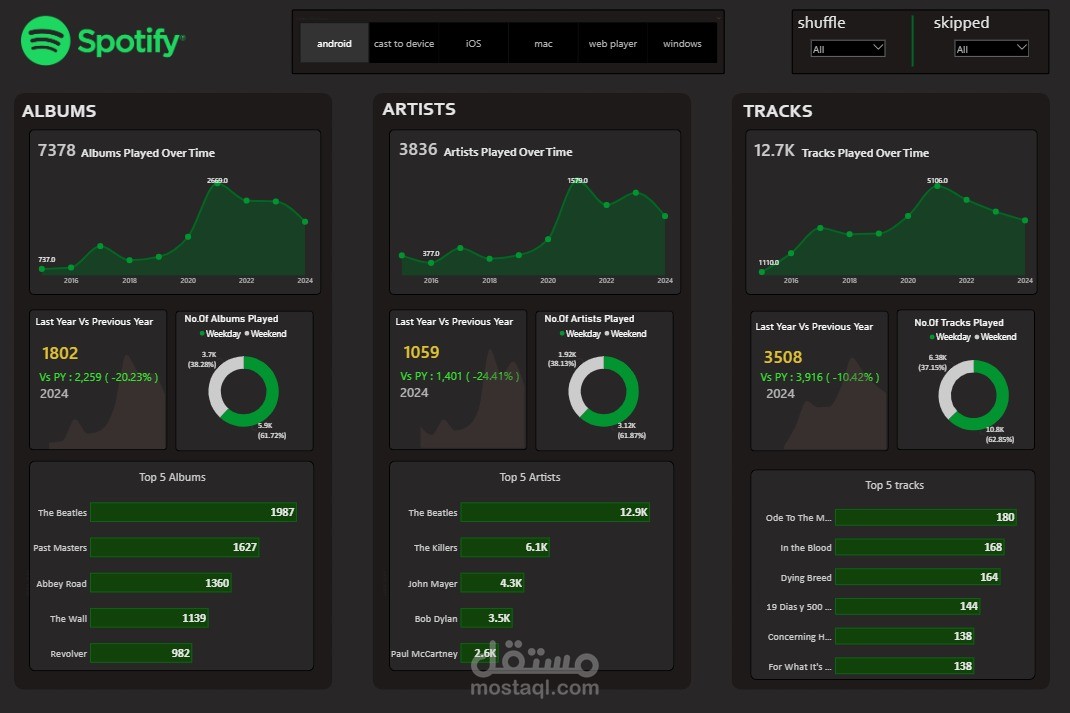The image size is (1070, 713).
Task: Click The Wall album bar
Action: (x=149, y=618)
